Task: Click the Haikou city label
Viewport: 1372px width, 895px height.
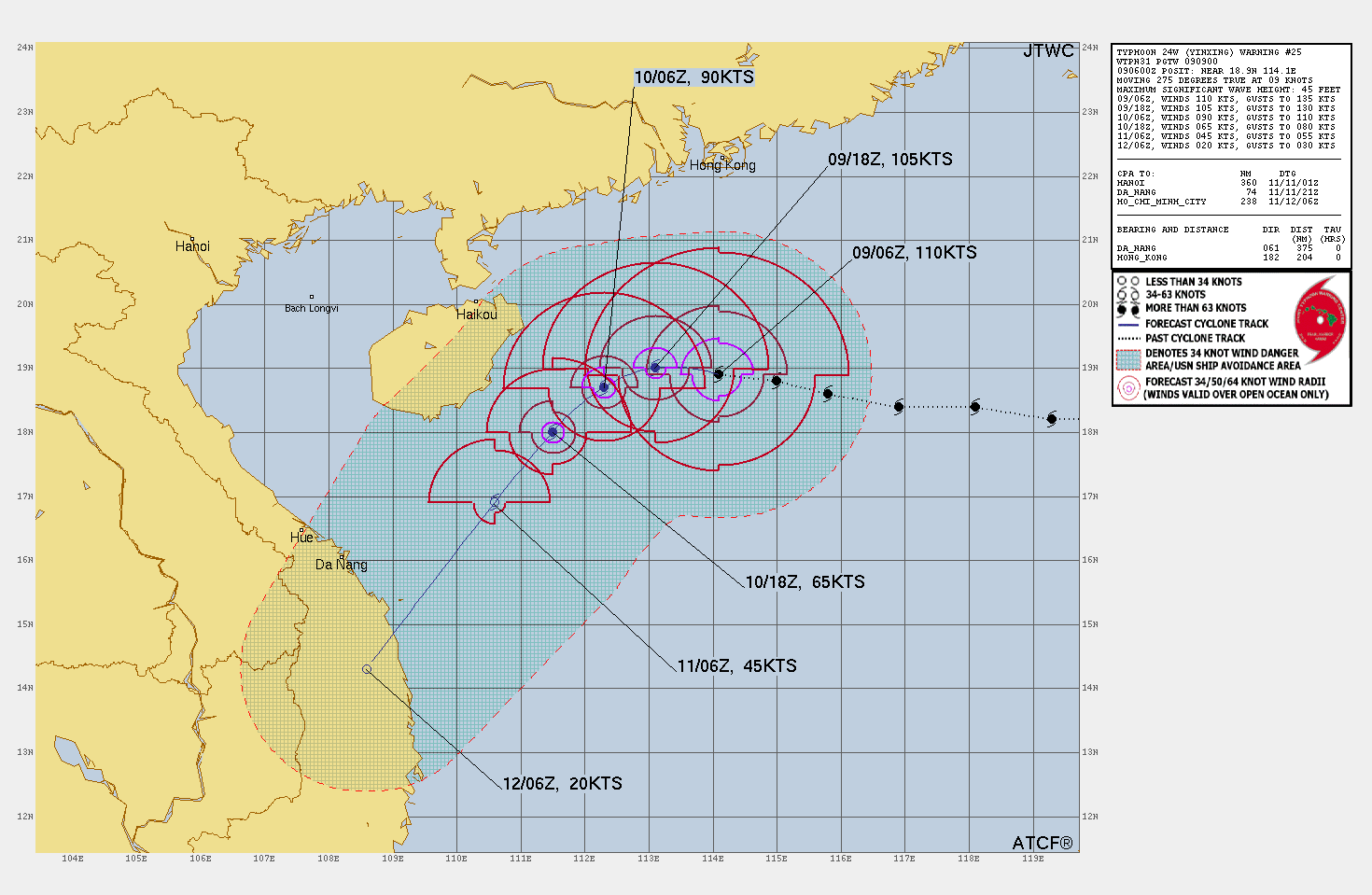Action: tap(477, 315)
